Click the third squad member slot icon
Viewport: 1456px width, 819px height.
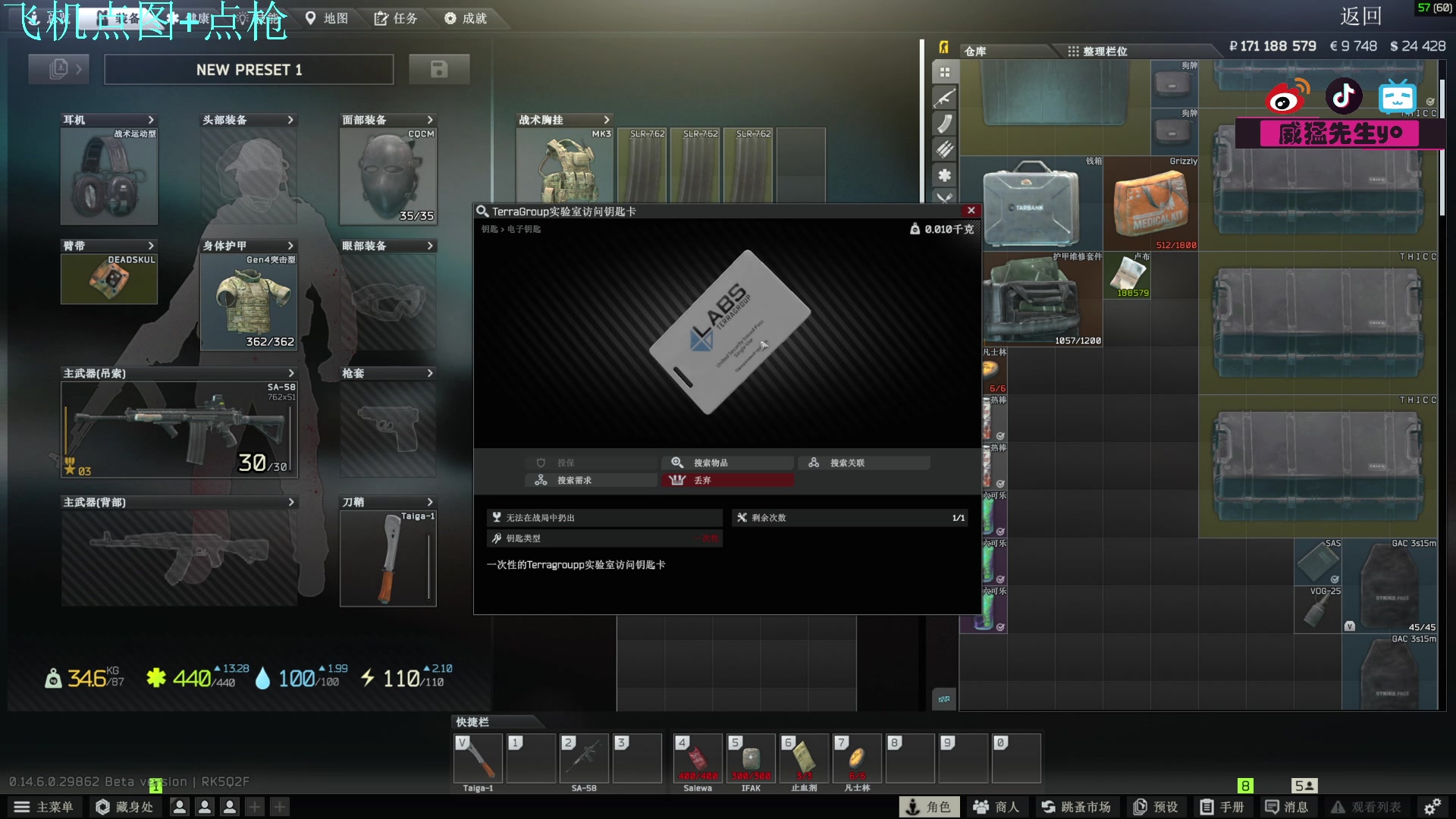230,807
